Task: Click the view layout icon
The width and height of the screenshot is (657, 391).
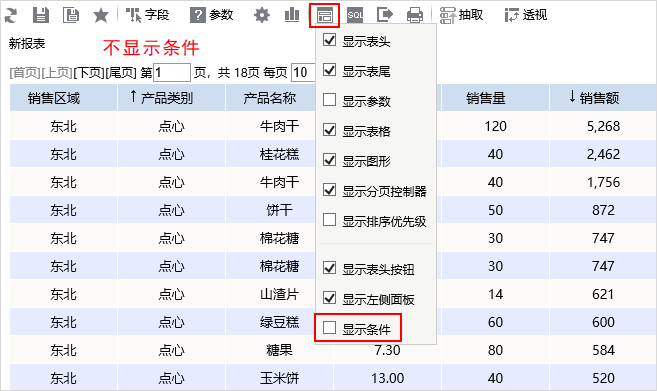Action: [324, 16]
